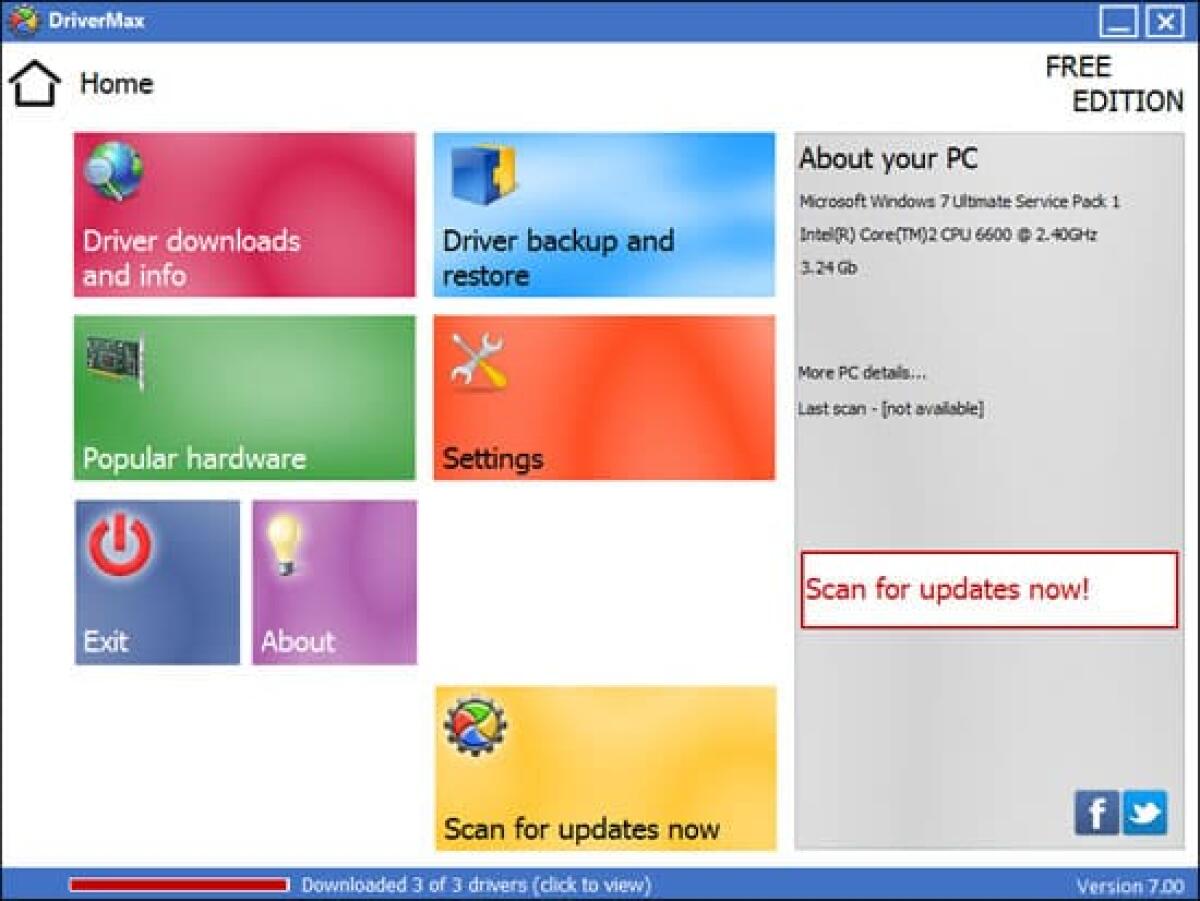View downloaded drivers from status bar

tap(476, 885)
